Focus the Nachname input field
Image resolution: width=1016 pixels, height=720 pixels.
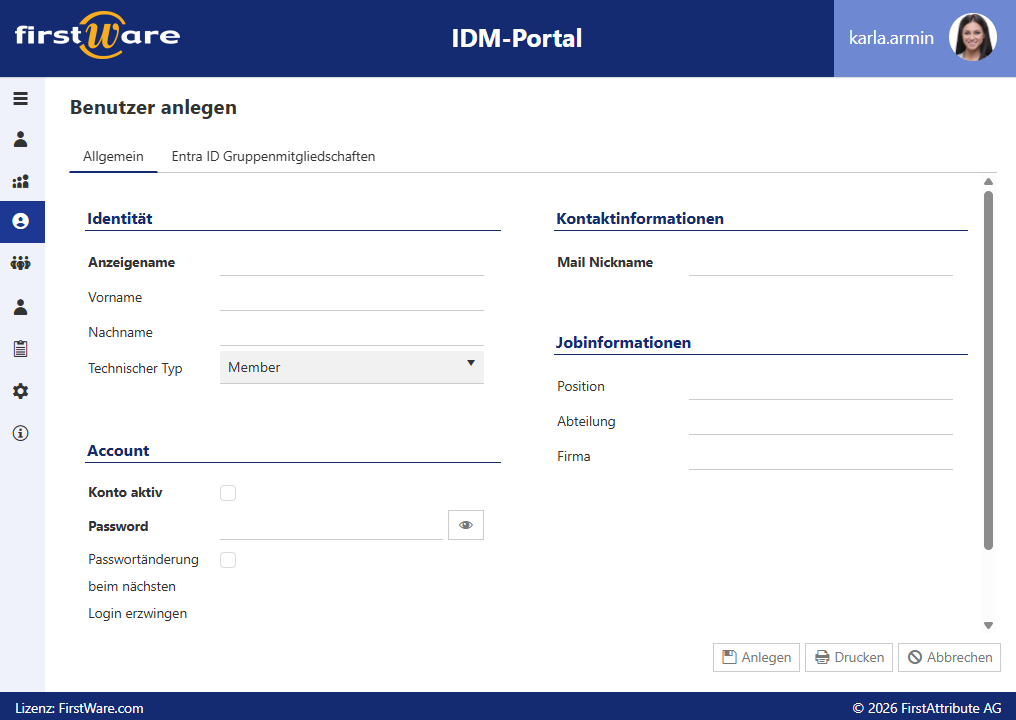pos(352,333)
